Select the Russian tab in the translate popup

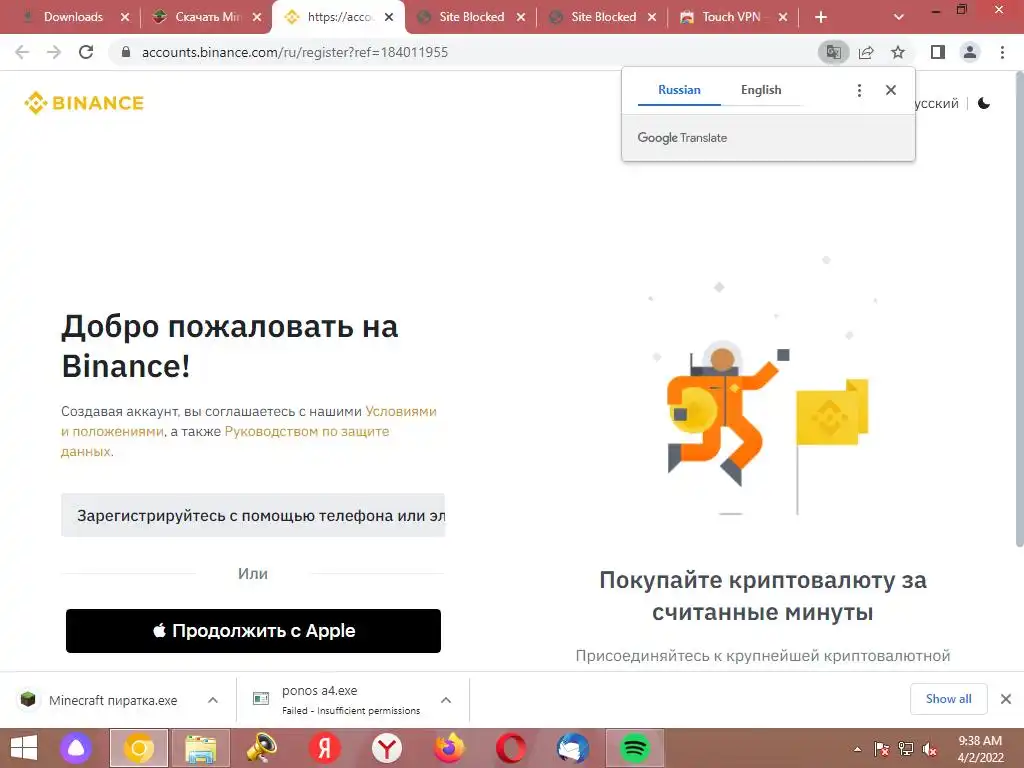tap(679, 90)
